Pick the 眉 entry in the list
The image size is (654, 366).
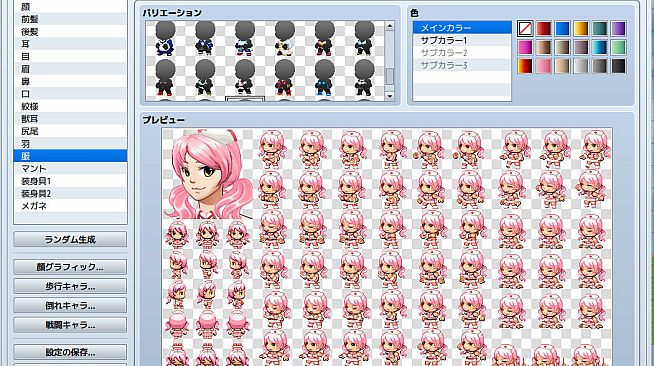[x=70, y=69]
